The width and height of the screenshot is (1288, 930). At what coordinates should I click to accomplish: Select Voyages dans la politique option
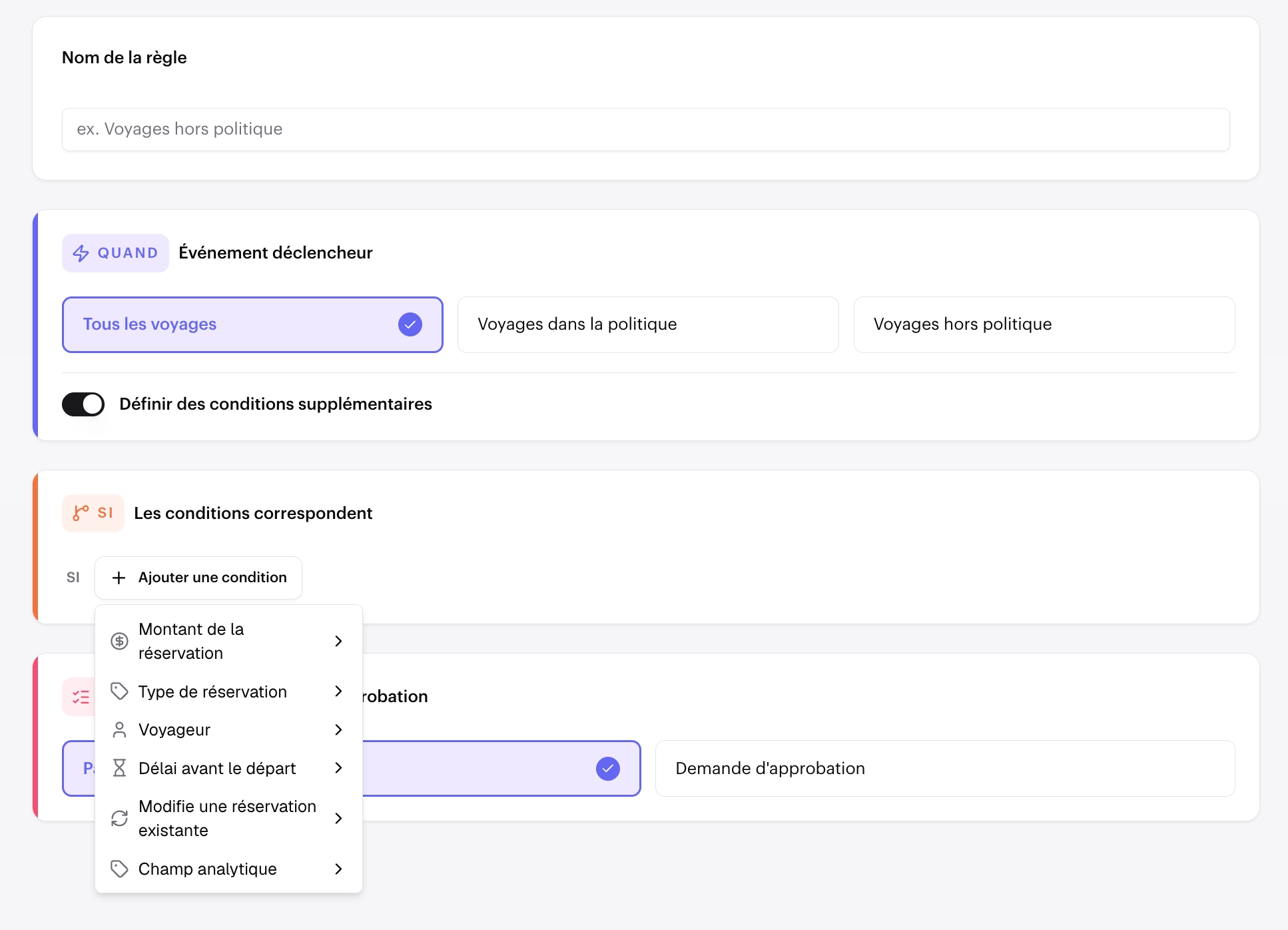[648, 324]
